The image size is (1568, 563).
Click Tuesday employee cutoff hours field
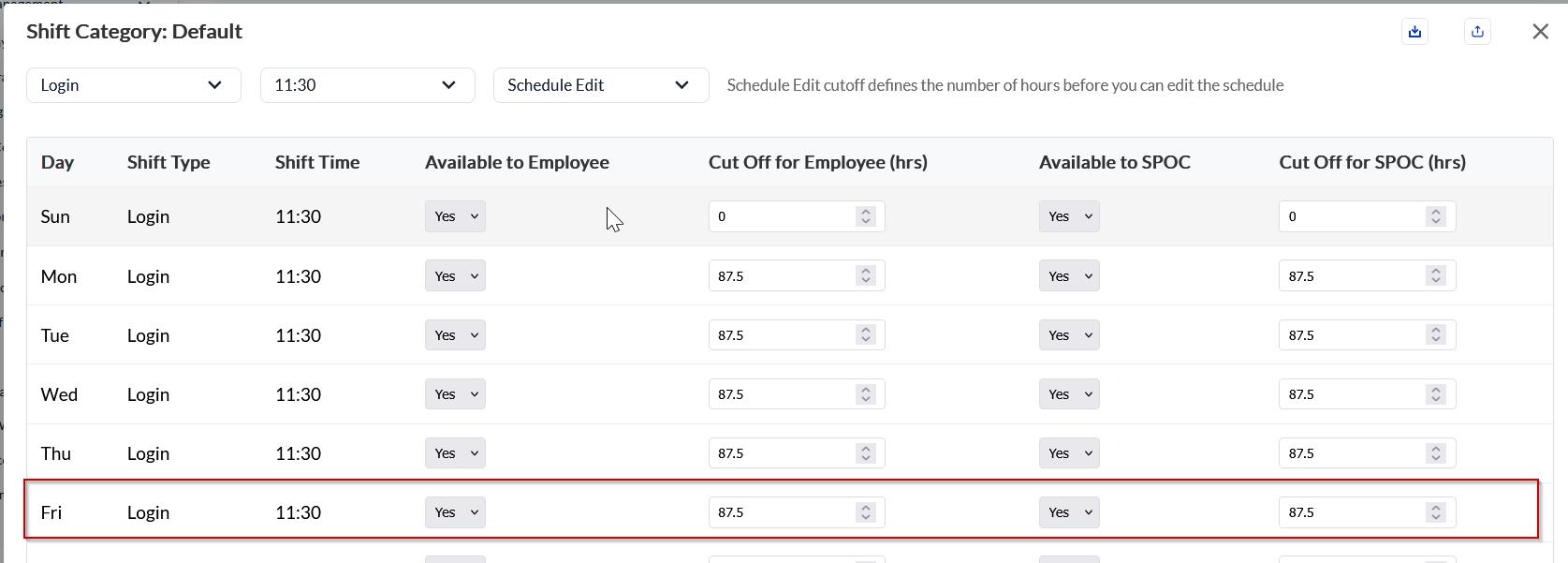(782, 335)
